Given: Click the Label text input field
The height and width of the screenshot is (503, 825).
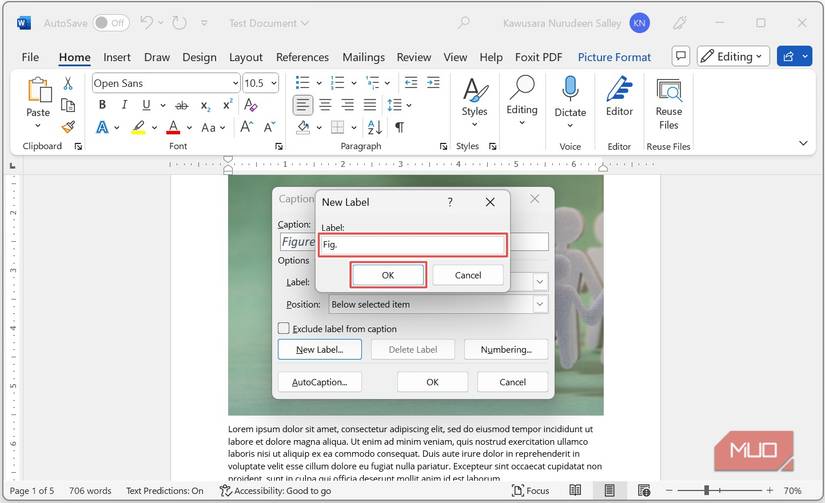Looking at the screenshot, I should click(x=414, y=245).
